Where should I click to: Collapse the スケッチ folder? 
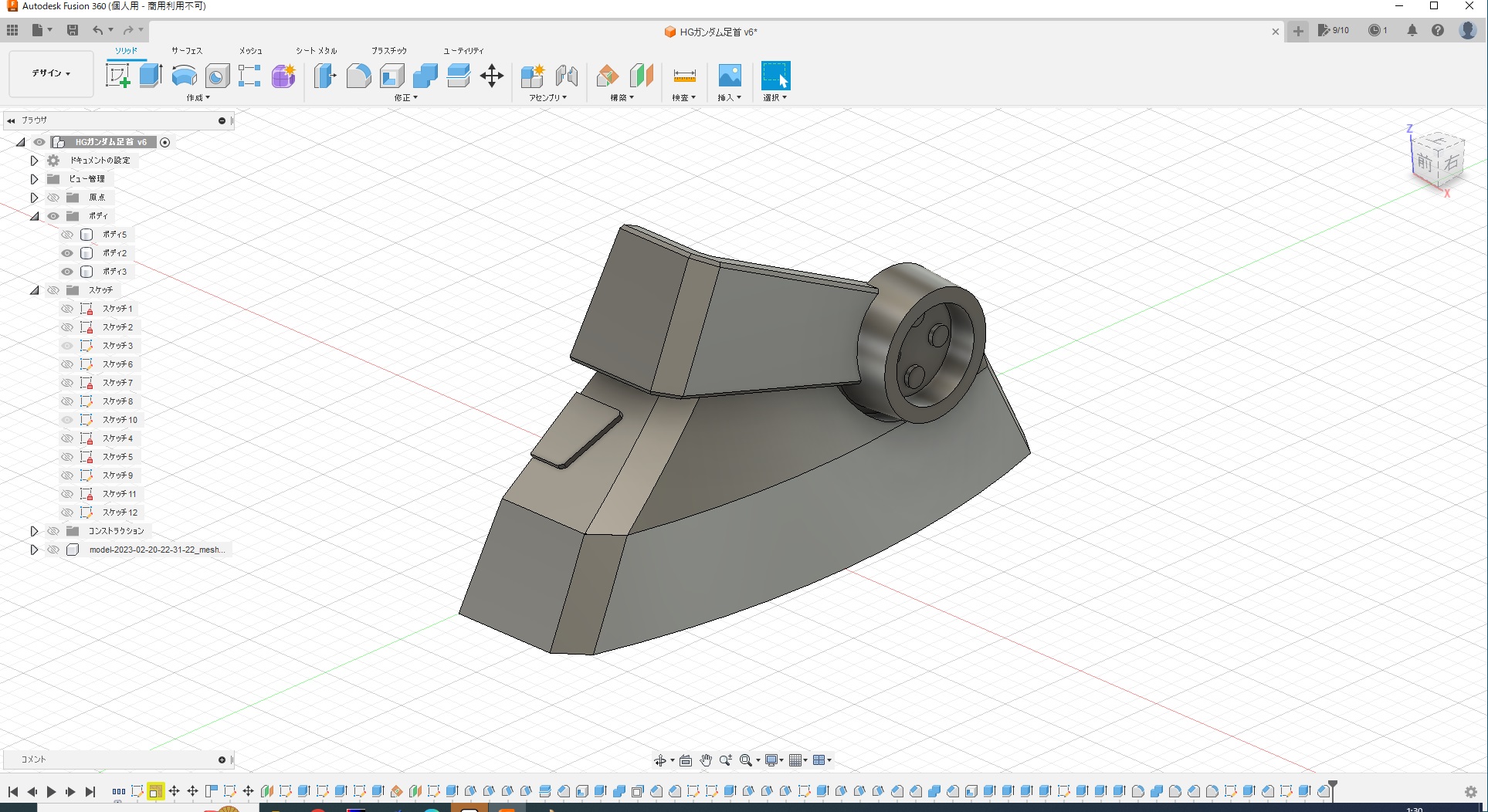point(34,290)
